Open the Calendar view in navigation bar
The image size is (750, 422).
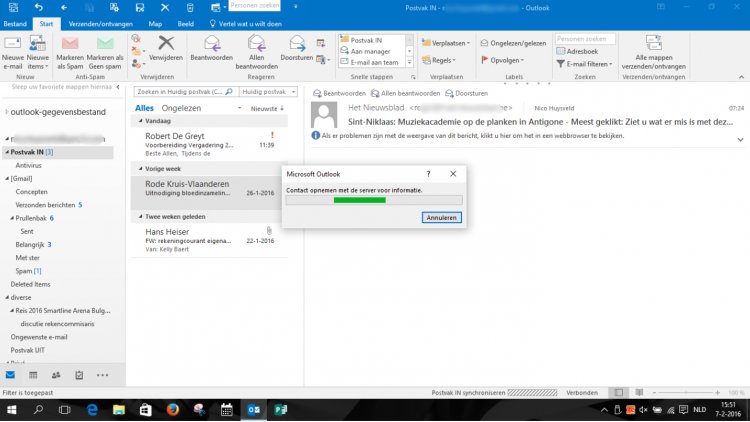point(33,375)
